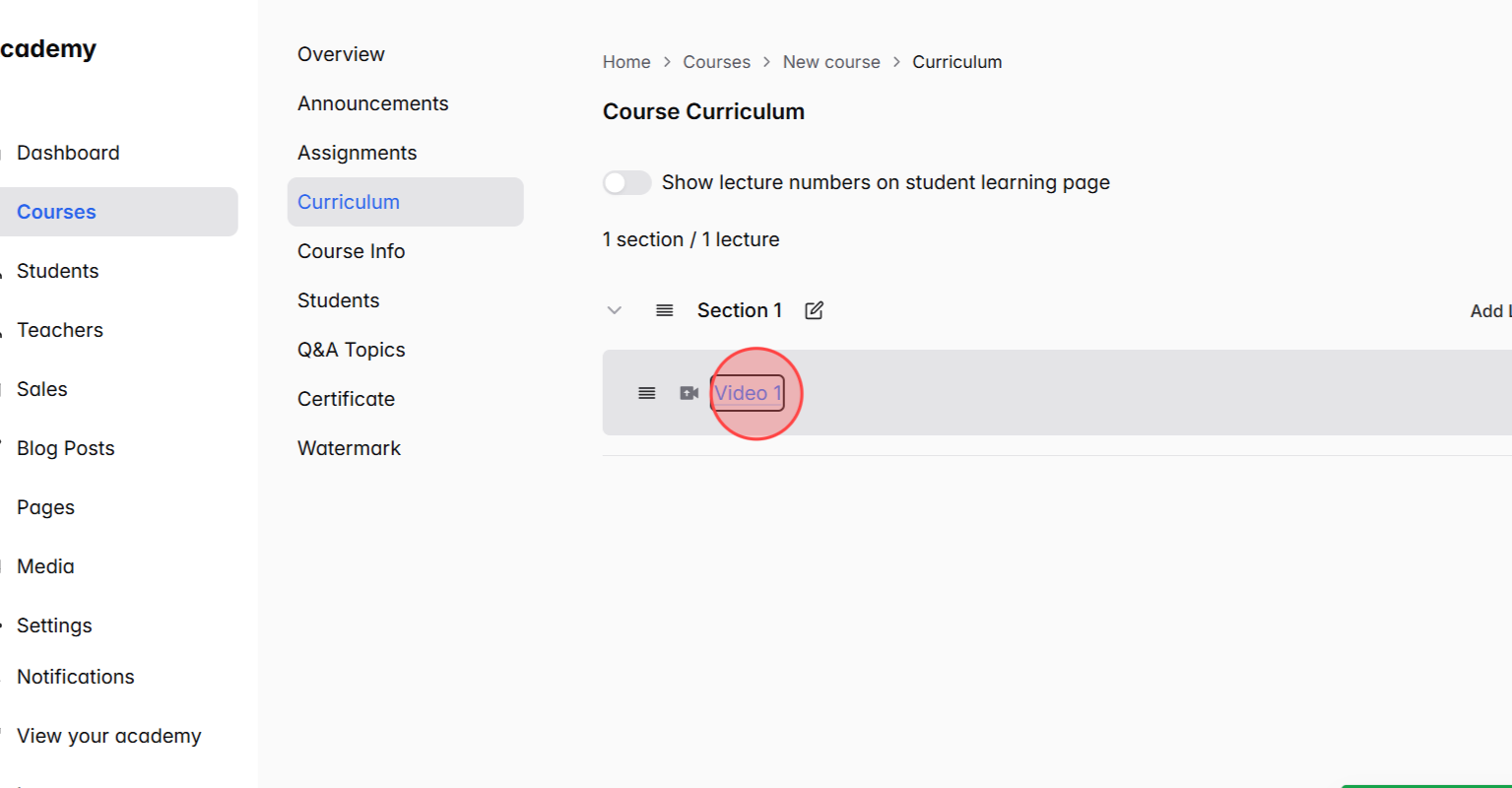Select Blog Posts in the sidebar
1512x788 pixels.
coord(65,448)
